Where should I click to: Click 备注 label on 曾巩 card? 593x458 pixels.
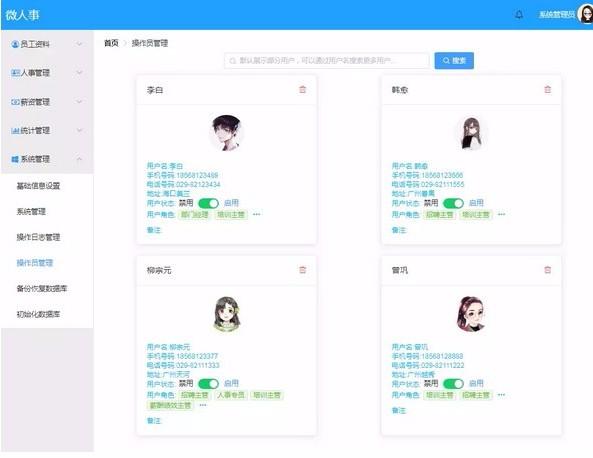tap(399, 410)
